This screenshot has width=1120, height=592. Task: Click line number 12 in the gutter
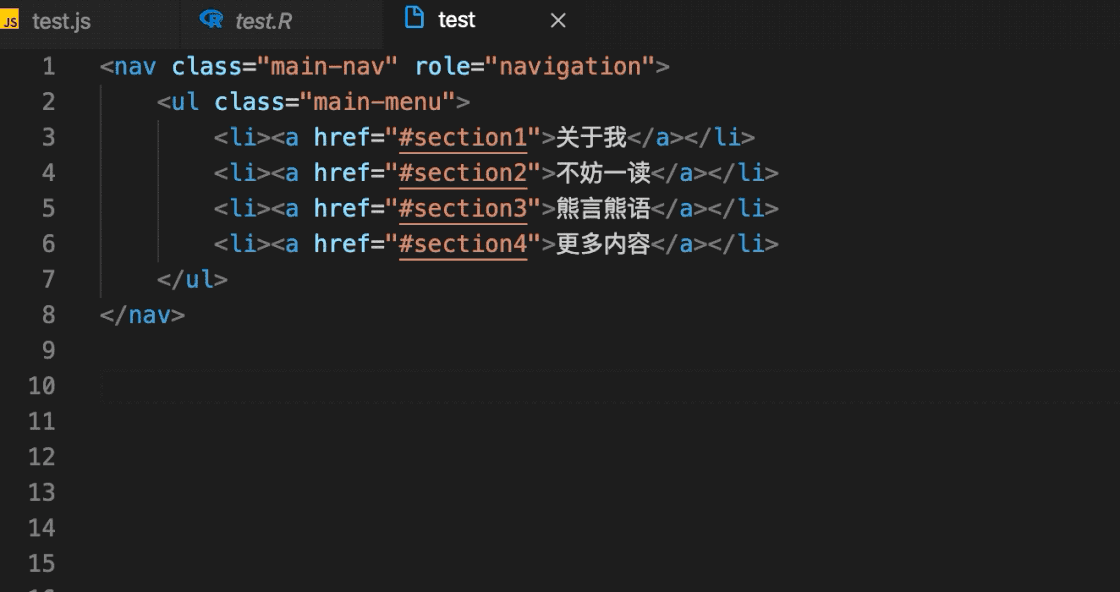tap(42, 457)
